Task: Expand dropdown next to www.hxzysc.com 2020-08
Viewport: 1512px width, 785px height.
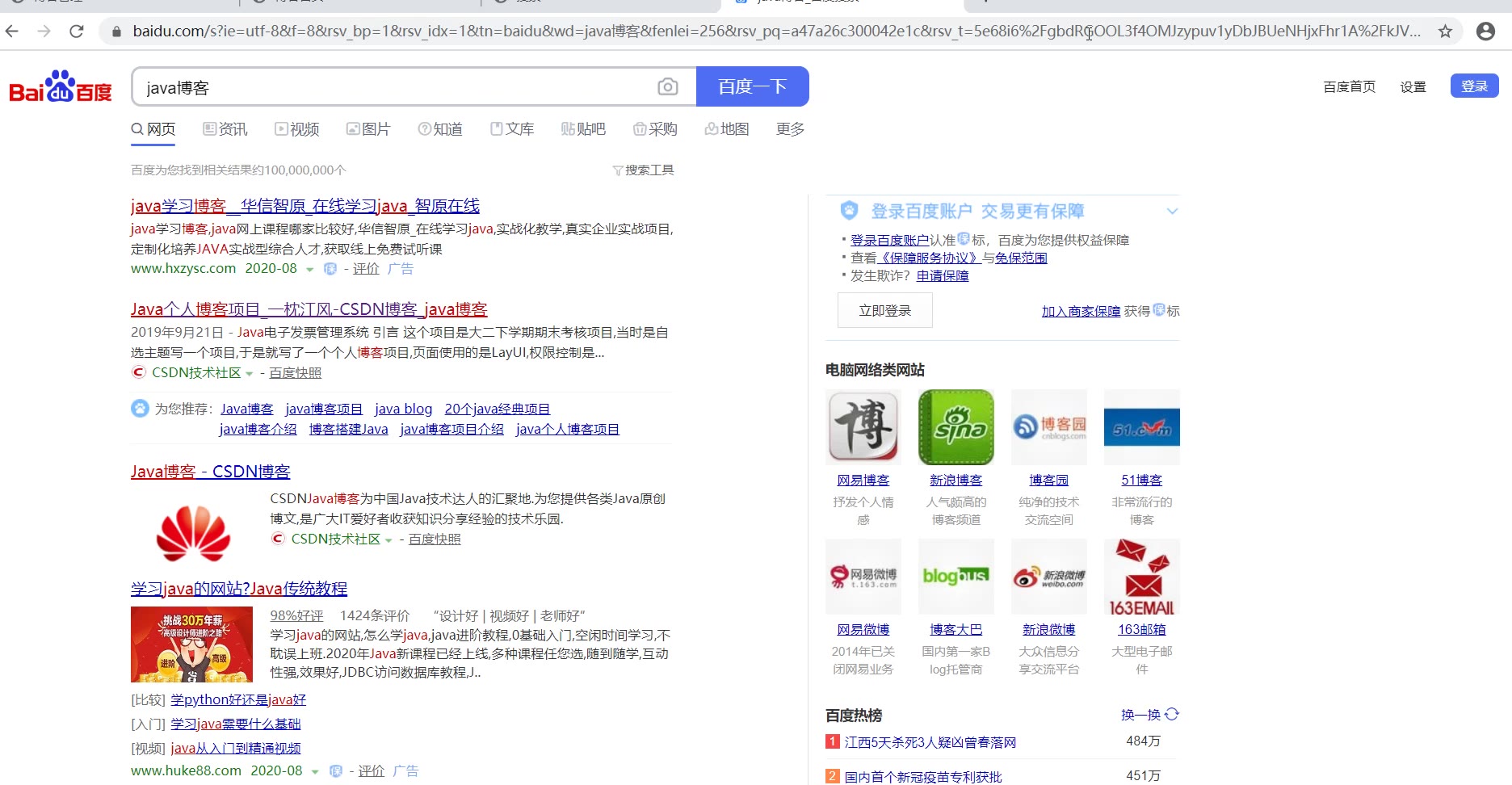Action: (309, 269)
